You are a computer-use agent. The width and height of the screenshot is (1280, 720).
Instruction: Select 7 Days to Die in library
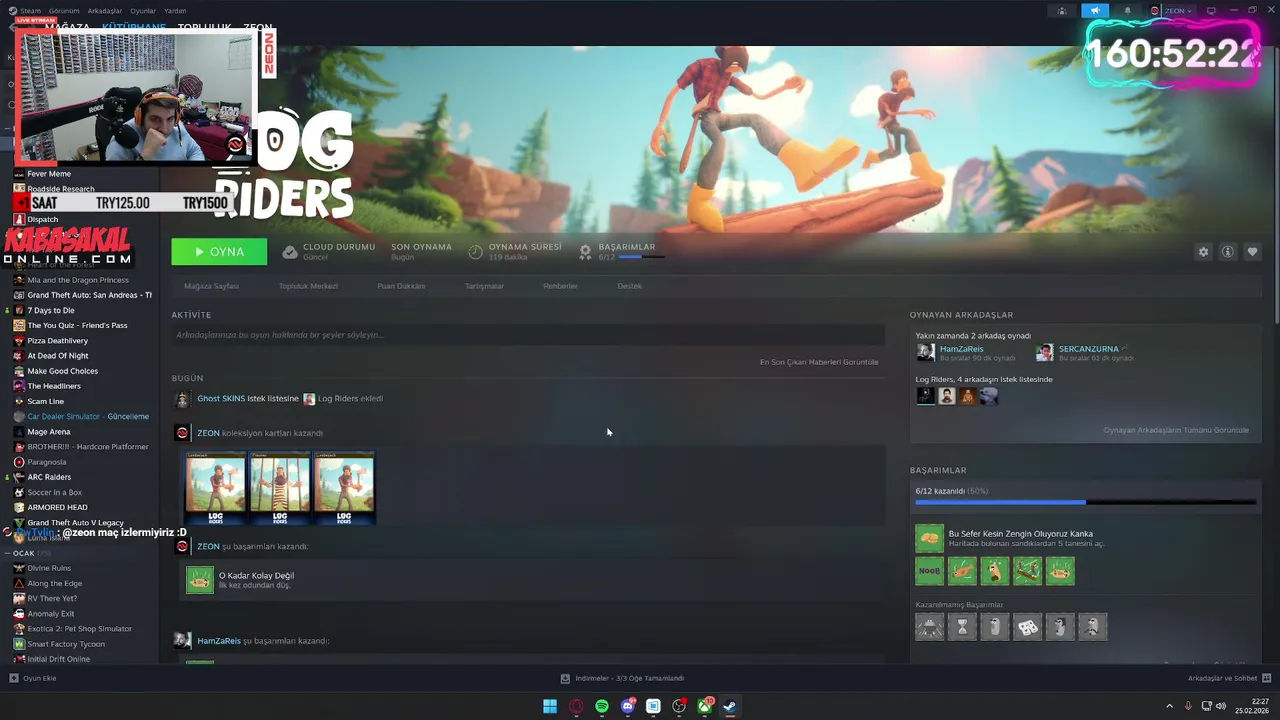(50, 310)
